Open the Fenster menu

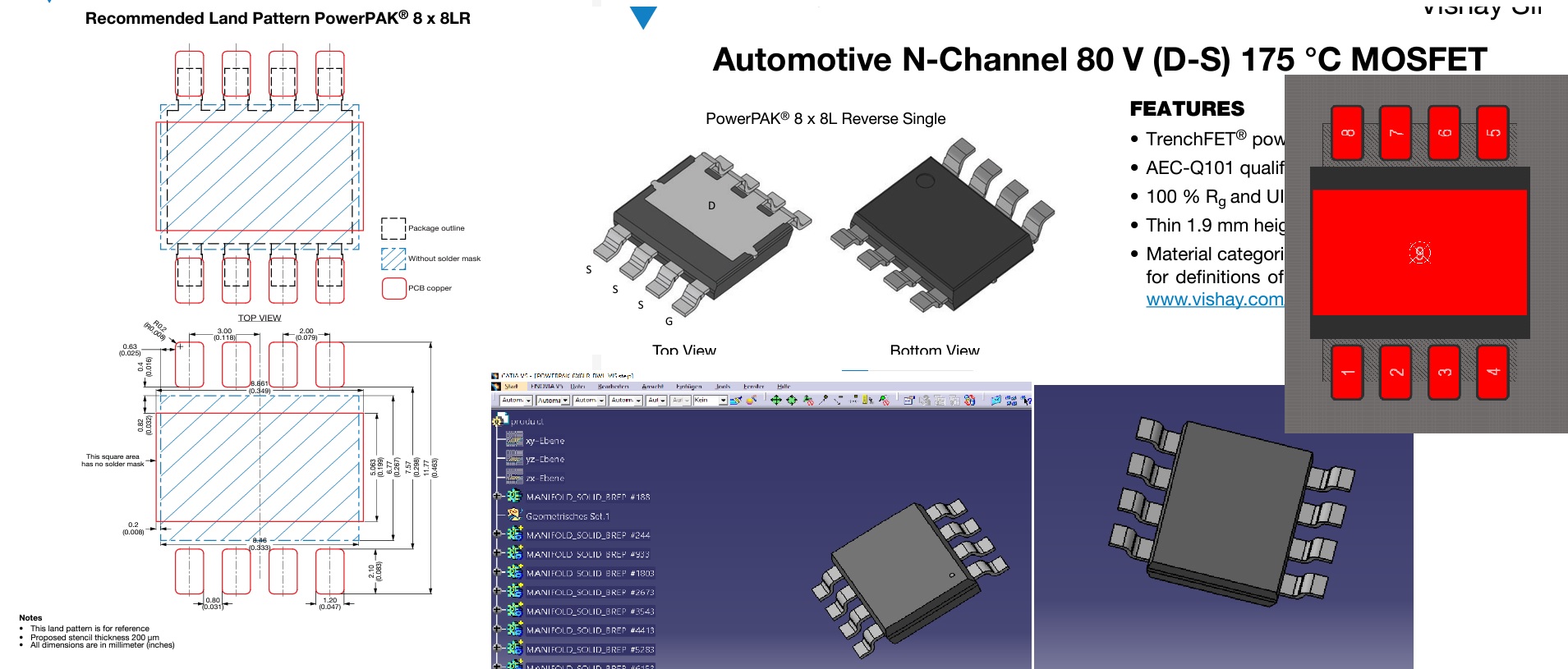click(753, 386)
